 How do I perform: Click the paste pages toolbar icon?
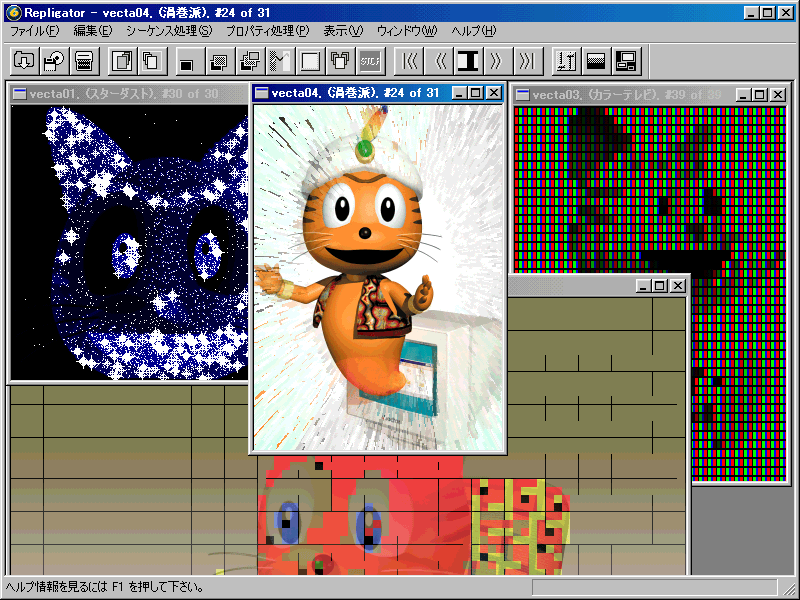point(152,61)
